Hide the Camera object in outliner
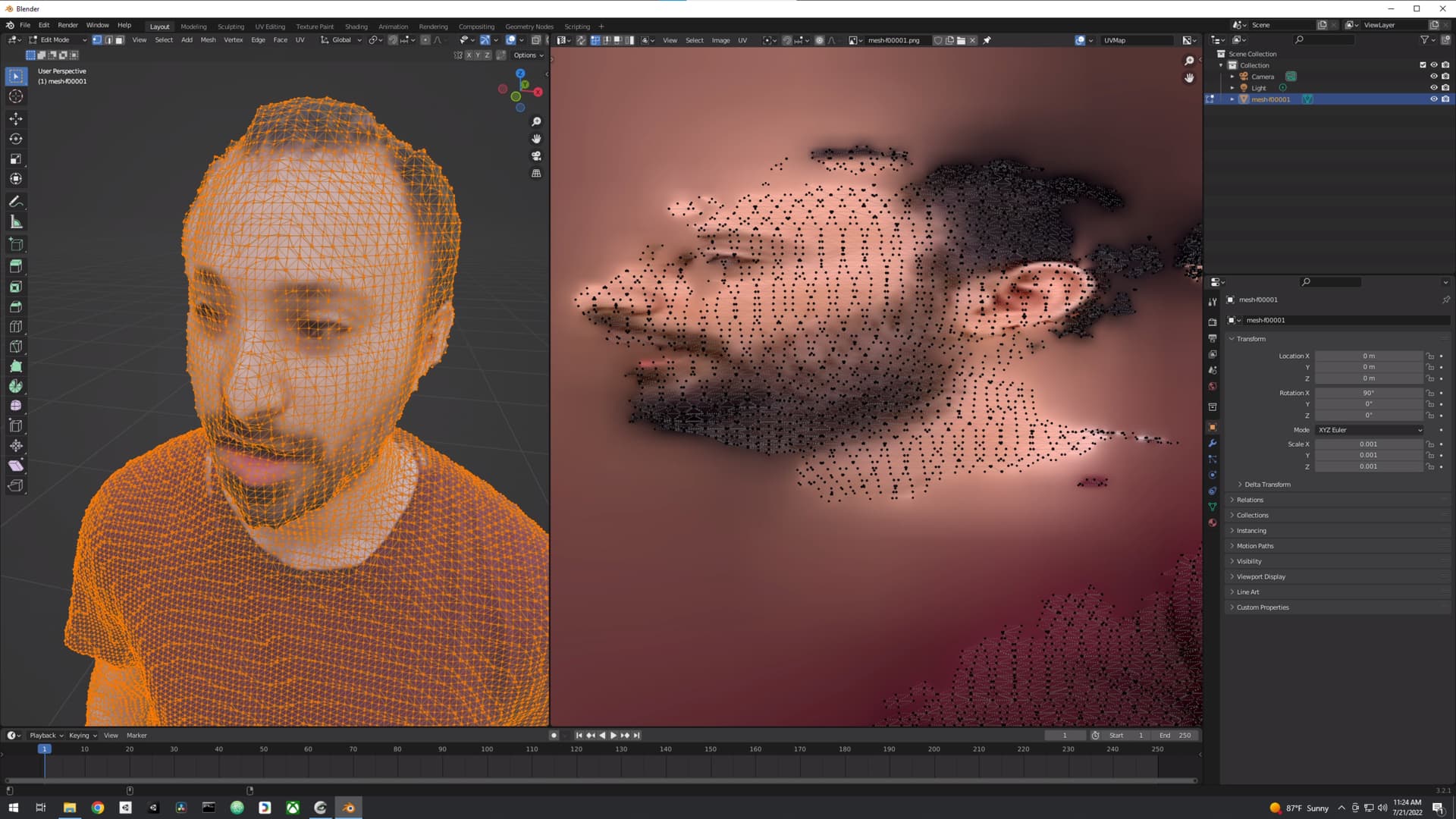1456x819 pixels. pyautogui.click(x=1433, y=77)
